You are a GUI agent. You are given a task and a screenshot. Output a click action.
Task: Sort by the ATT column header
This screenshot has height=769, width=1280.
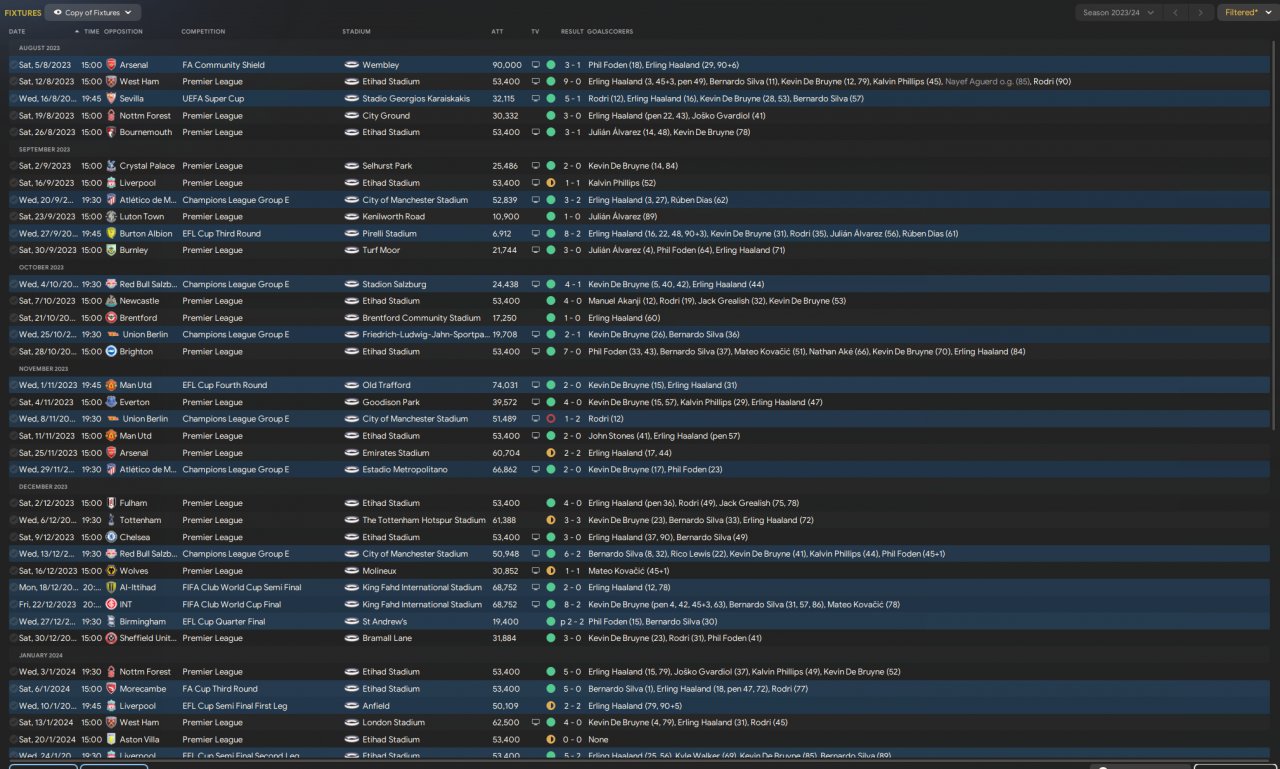point(497,32)
